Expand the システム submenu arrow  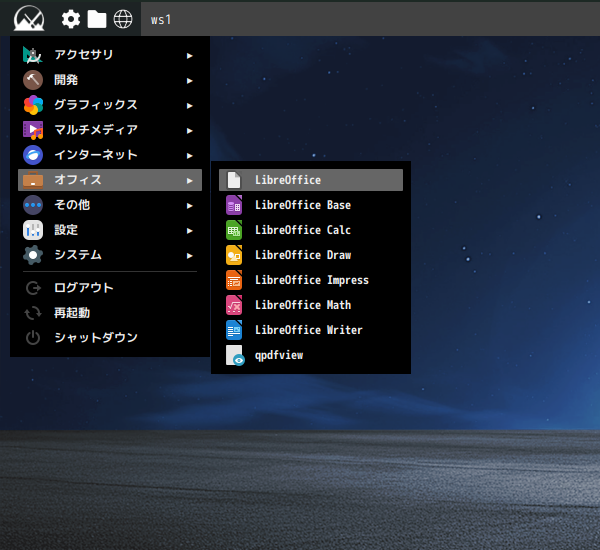189,255
